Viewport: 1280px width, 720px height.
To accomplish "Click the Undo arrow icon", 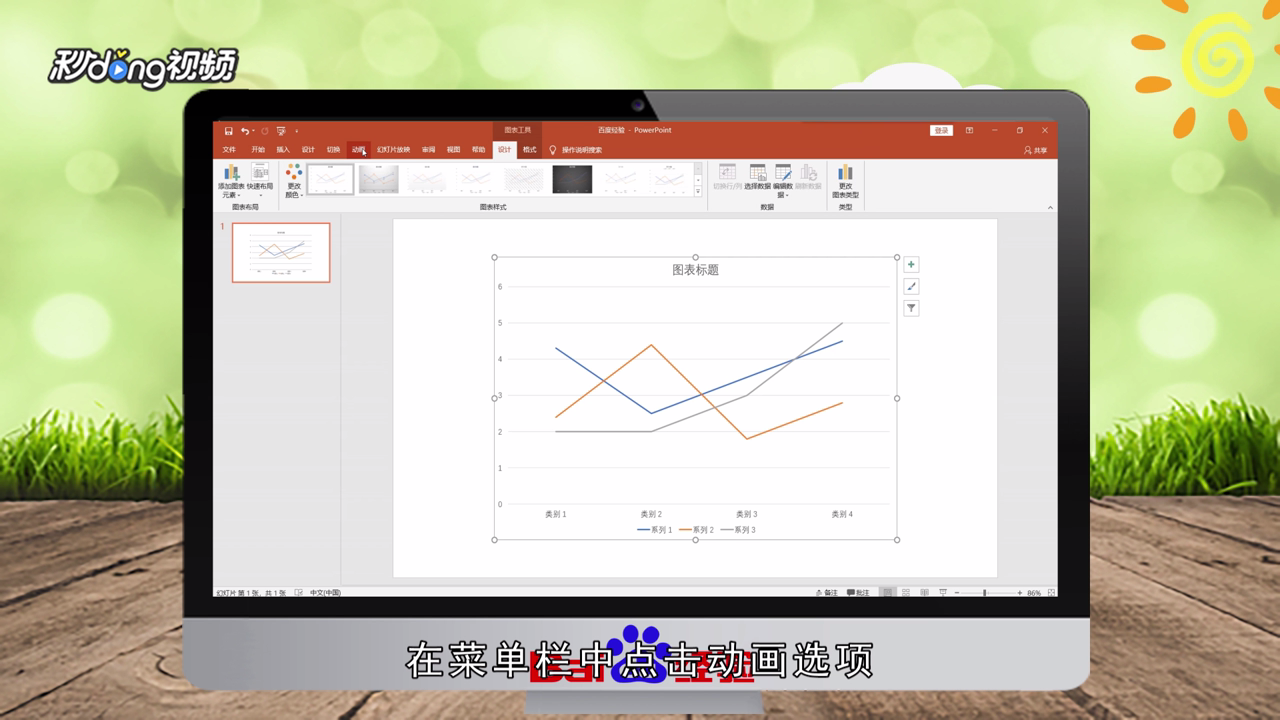I will [x=244, y=131].
